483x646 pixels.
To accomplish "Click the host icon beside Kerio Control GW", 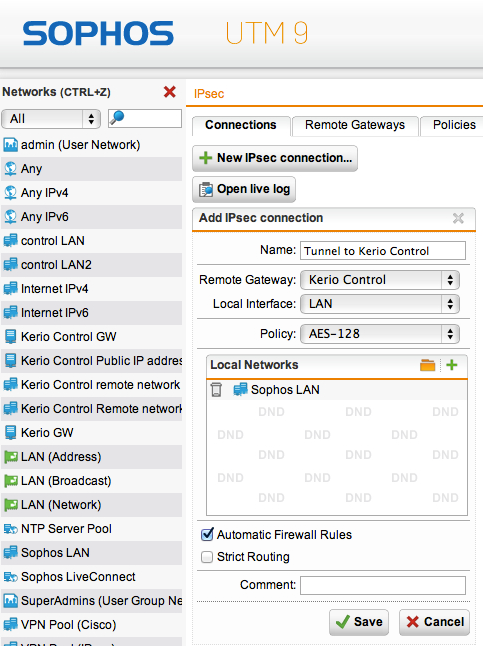I will (10, 336).
